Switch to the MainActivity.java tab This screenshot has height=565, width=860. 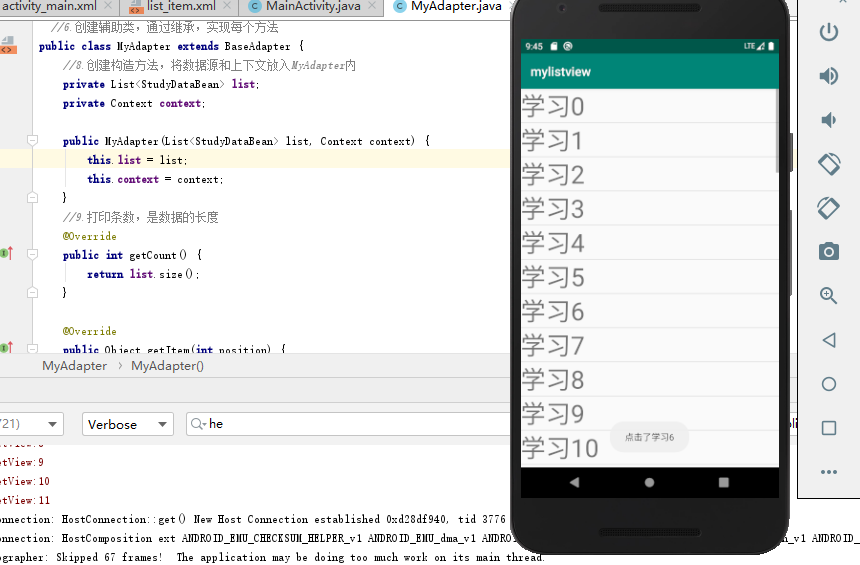click(x=312, y=7)
